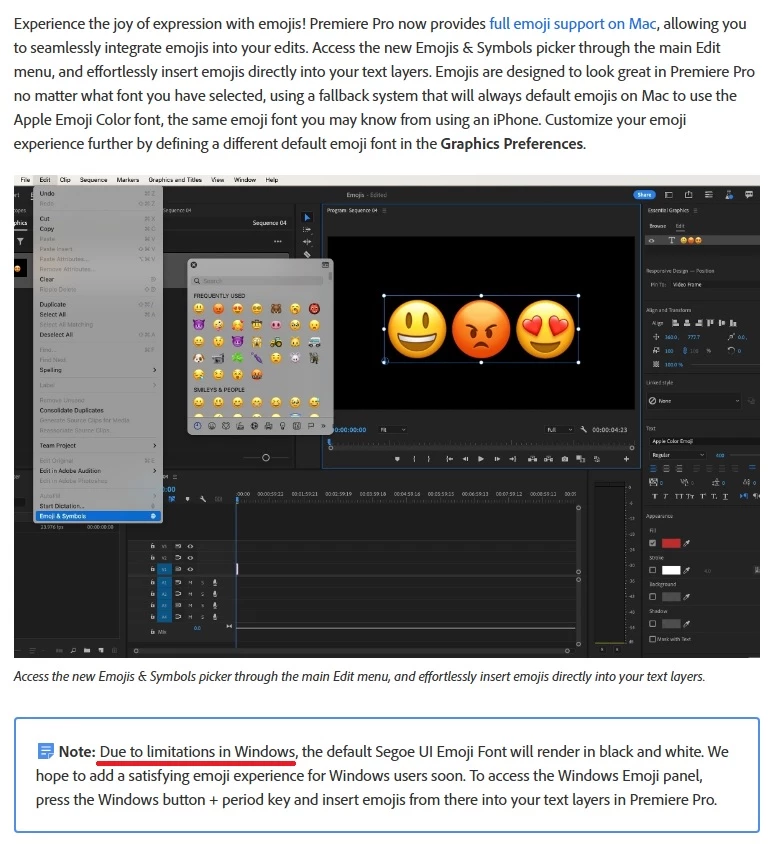Viewport: 779px width, 844px height.
Task: Choose Select All in the Edit menu
Action: click(98, 314)
